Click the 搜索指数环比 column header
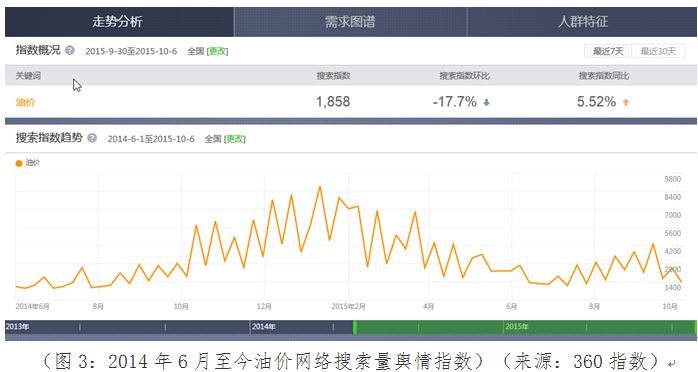698x372 pixels. [x=464, y=76]
